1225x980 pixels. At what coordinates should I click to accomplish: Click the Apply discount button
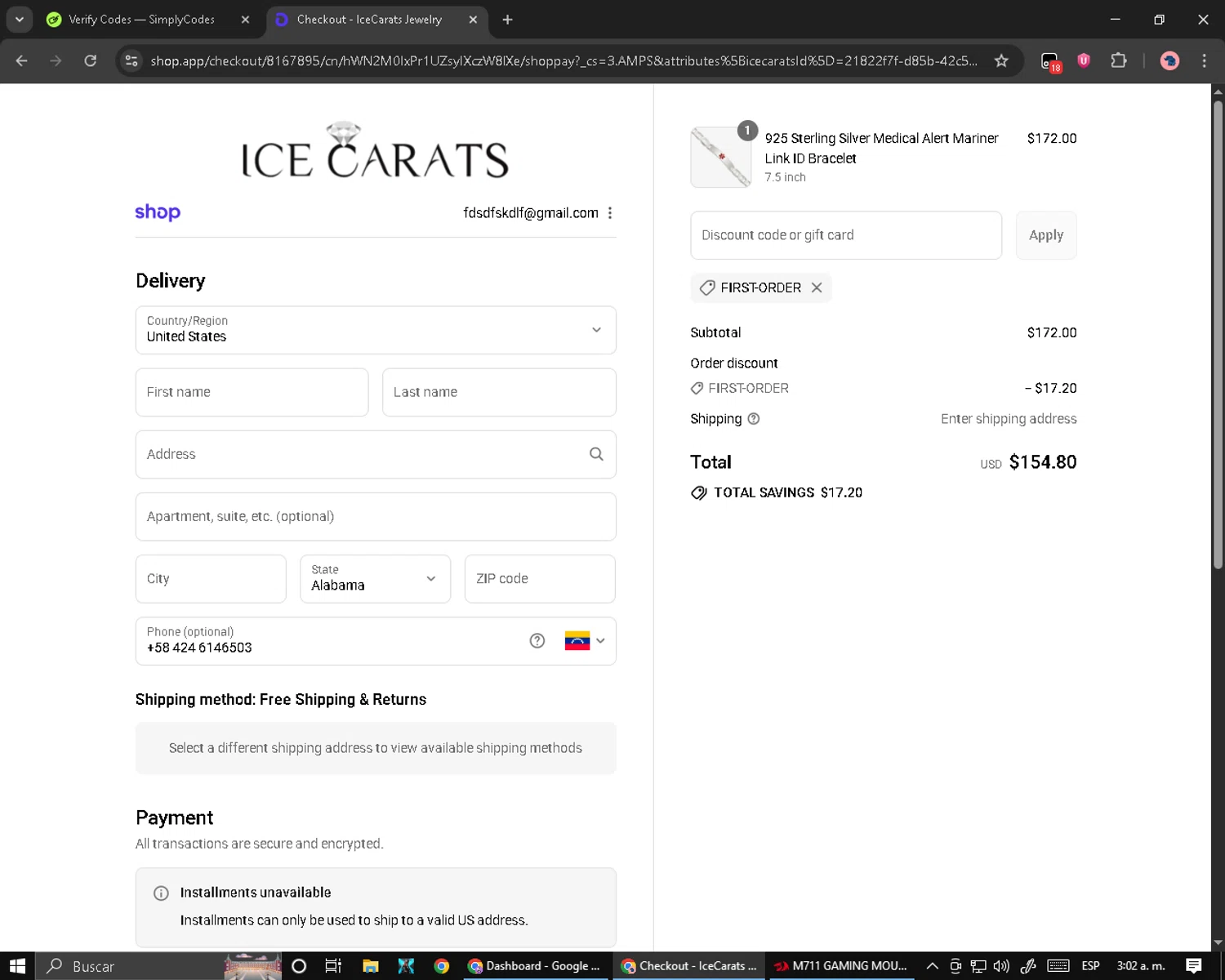1046,235
